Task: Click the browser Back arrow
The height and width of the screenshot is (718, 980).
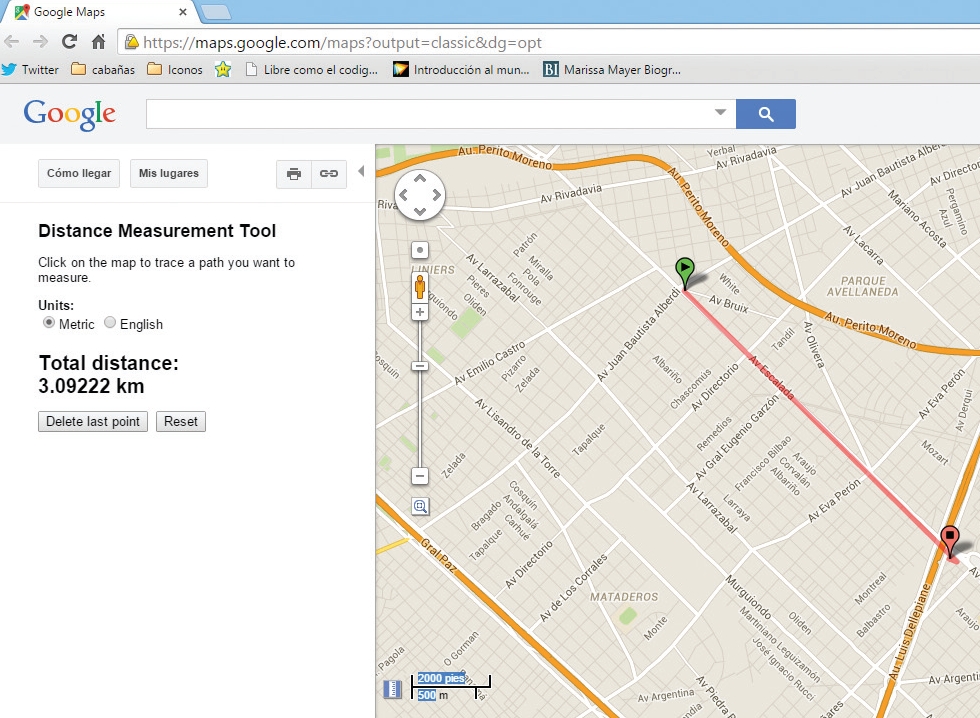Action: [x=12, y=42]
